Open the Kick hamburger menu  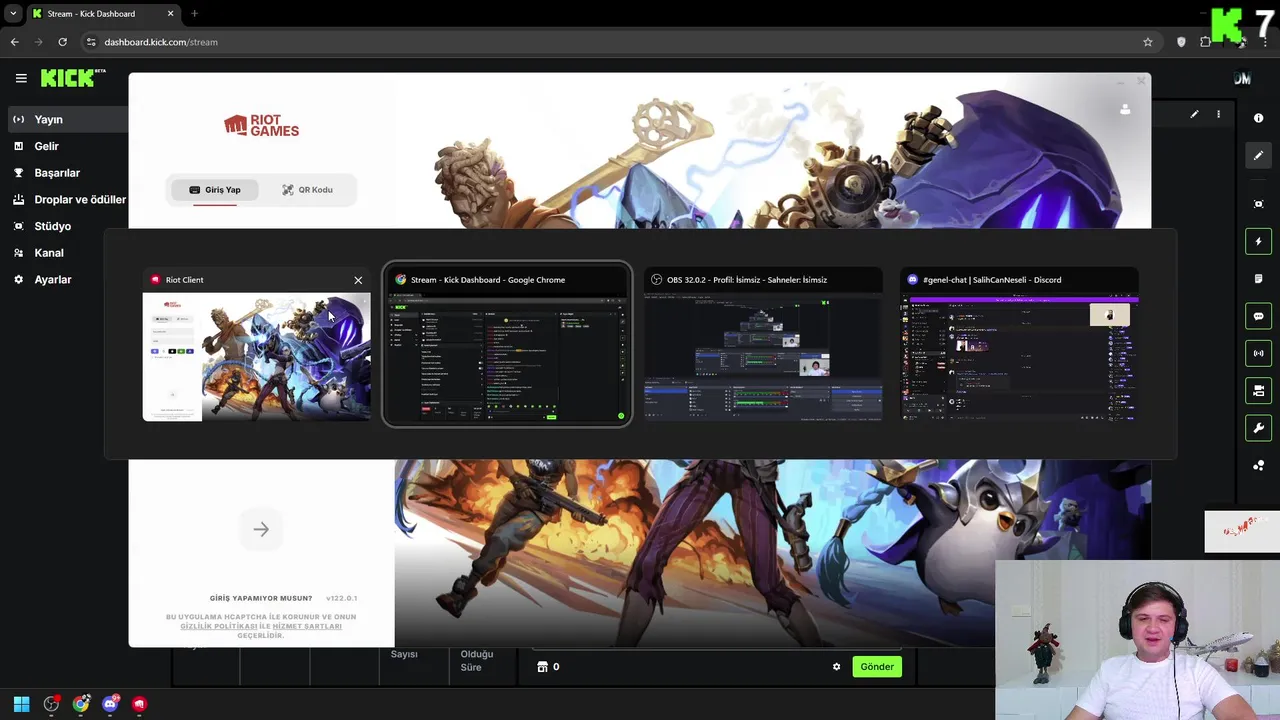coord(21,78)
